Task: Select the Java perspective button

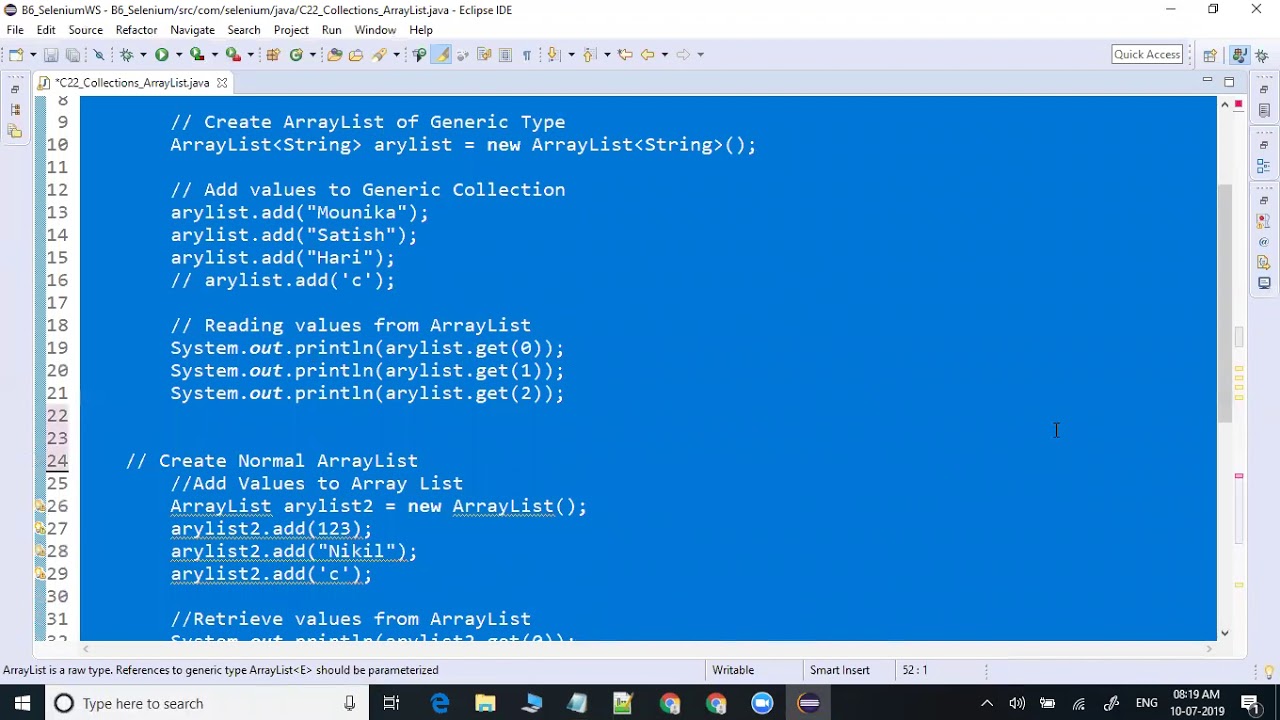Action: pyautogui.click(x=1240, y=55)
